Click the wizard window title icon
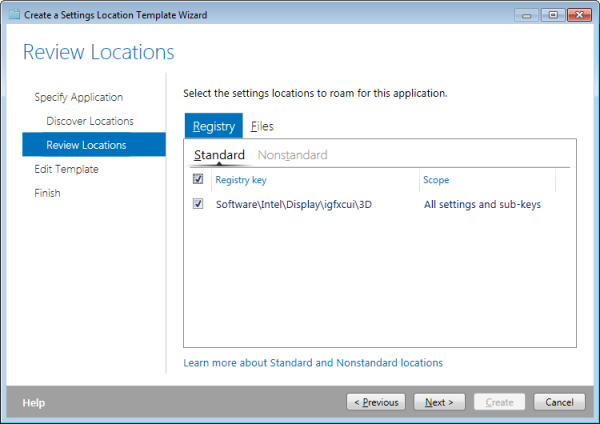The width and height of the screenshot is (600, 424). [14, 15]
